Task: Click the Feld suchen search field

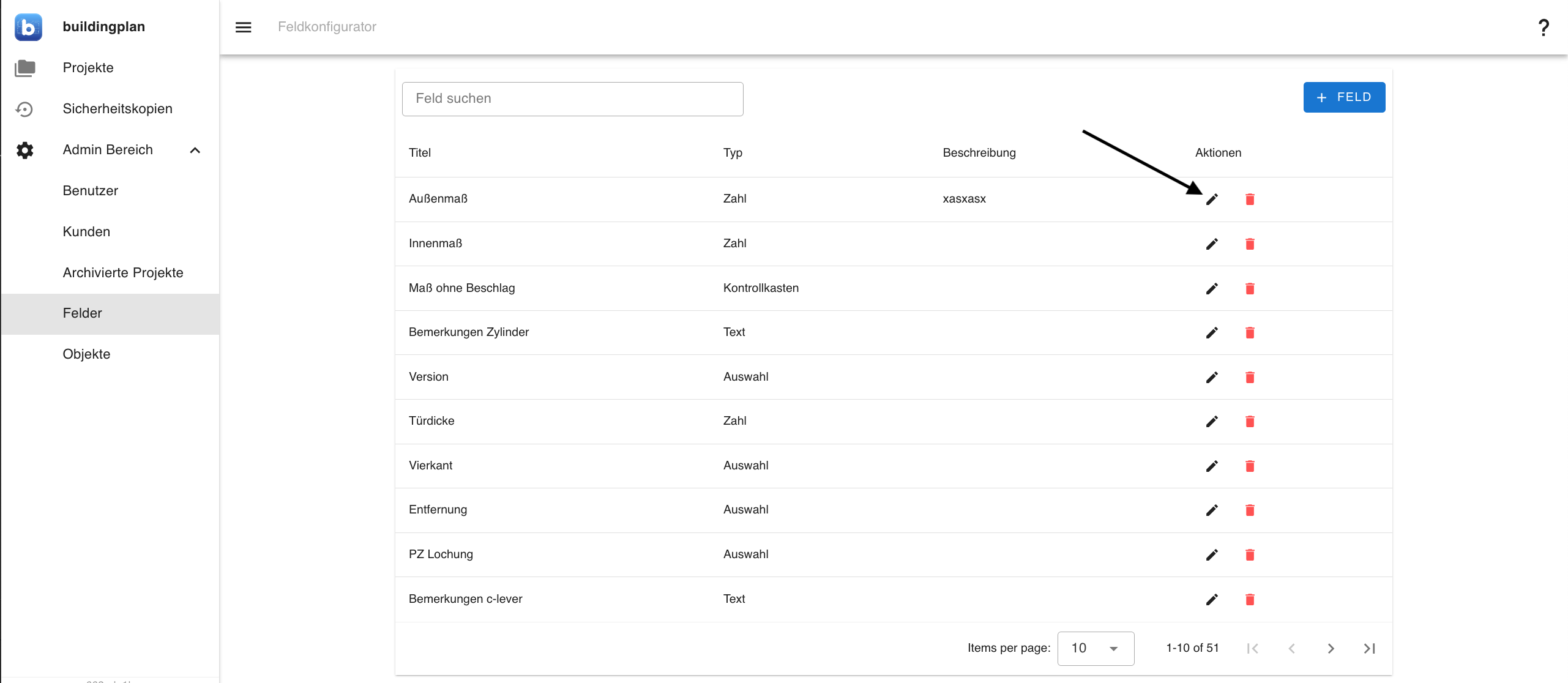Action: coord(572,99)
